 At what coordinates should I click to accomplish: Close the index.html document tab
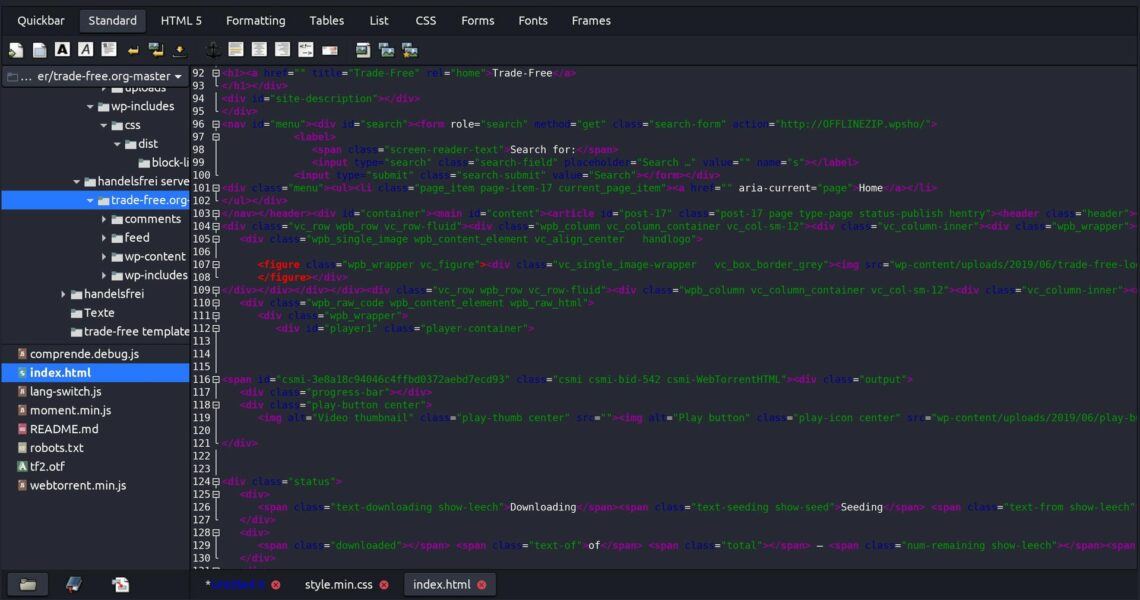point(481,585)
